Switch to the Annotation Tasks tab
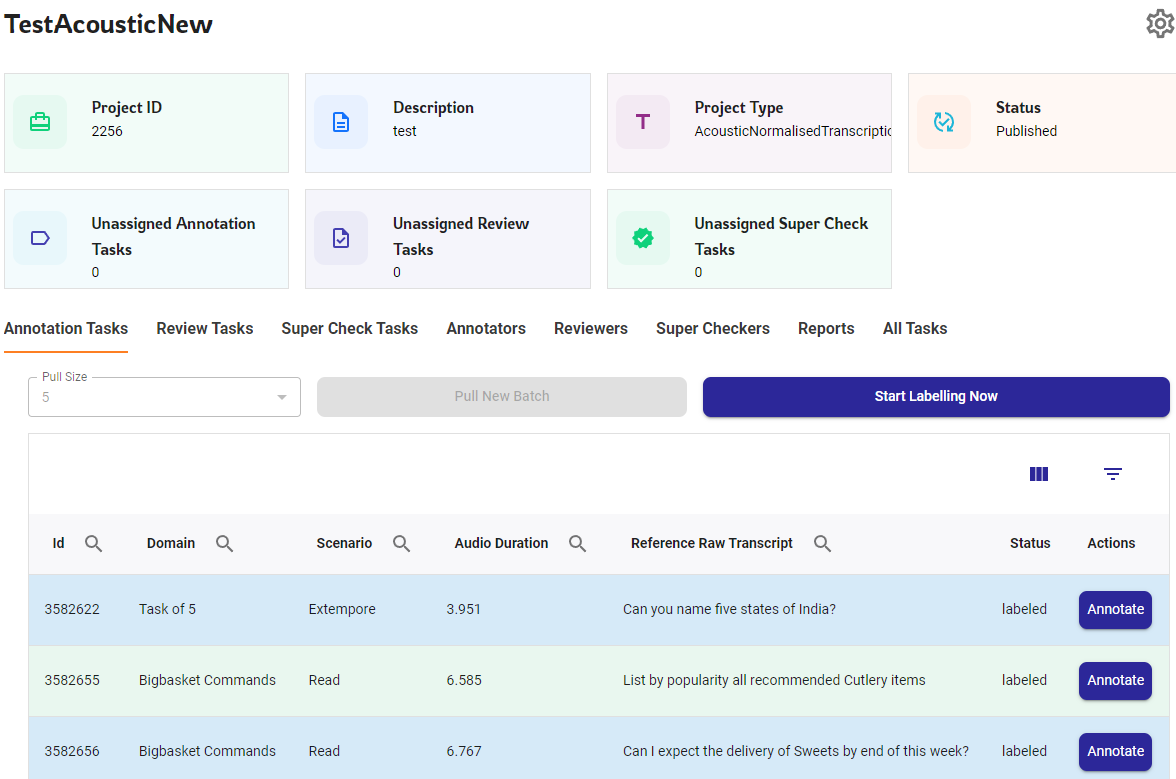This screenshot has width=1176, height=779. (66, 328)
